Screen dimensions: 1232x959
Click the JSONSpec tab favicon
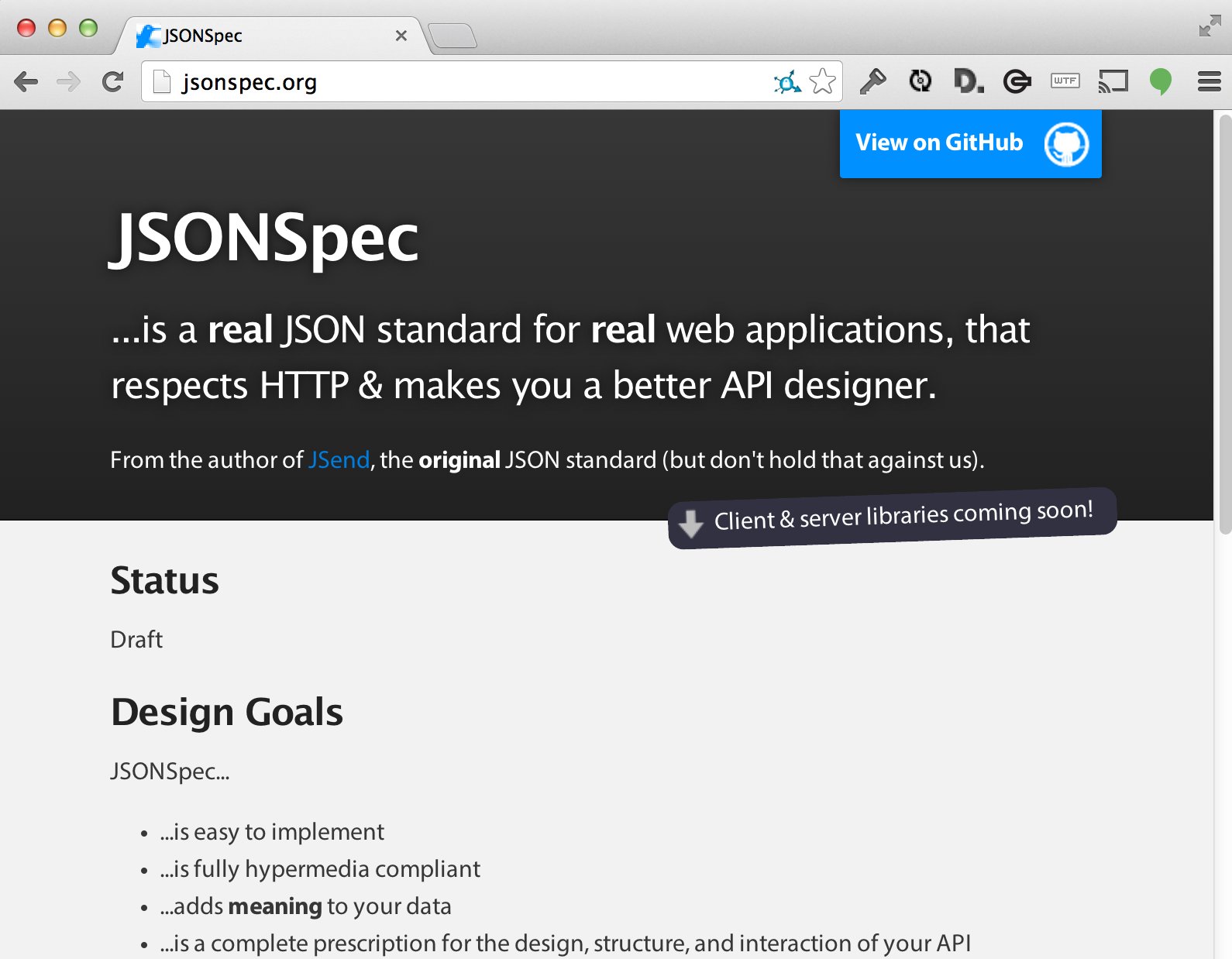[x=147, y=36]
